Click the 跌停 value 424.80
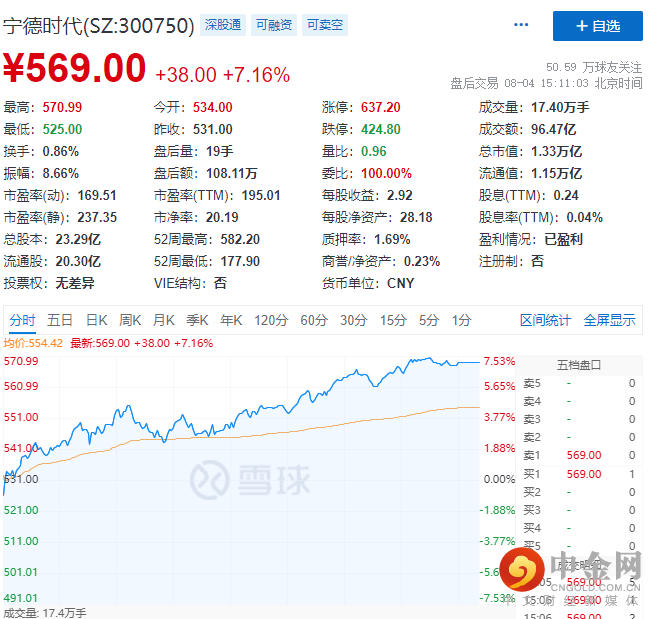 point(381,129)
